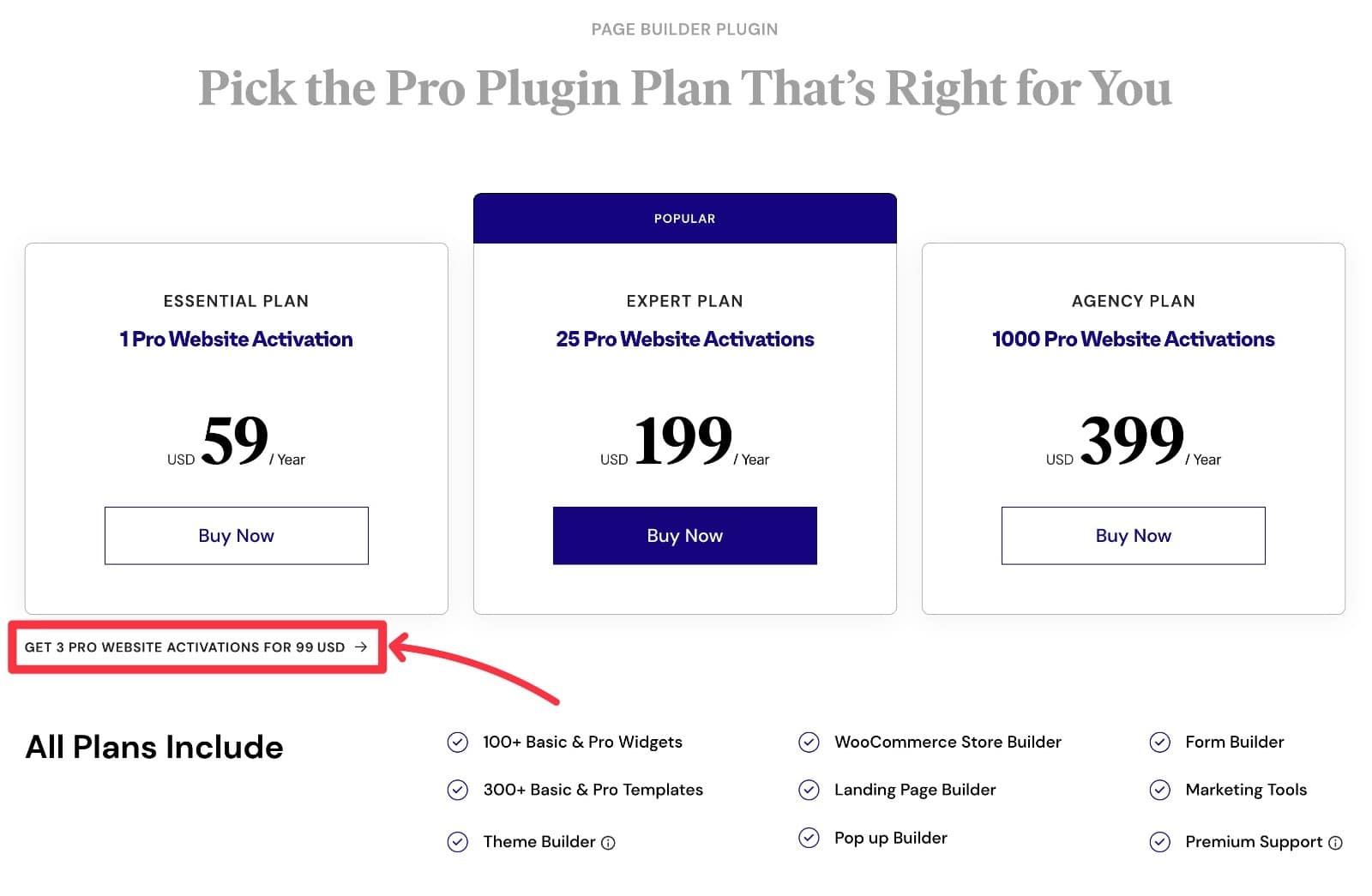This screenshot has width=1372, height=896.
Task: Click the checkmark icon beside 100+ Basic & Pro Widgets
Action: (458, 742)
